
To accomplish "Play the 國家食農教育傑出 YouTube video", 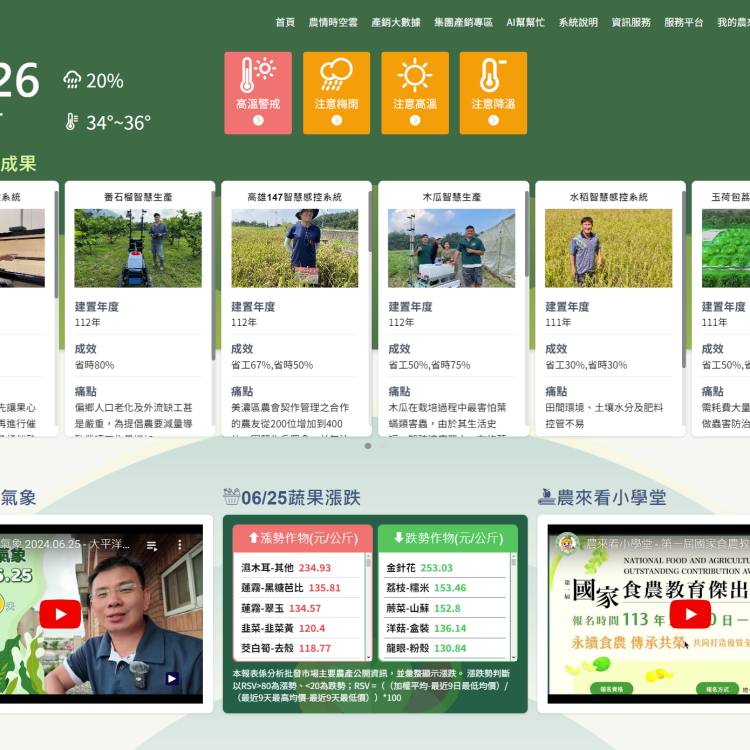I will tap(690, 614).
